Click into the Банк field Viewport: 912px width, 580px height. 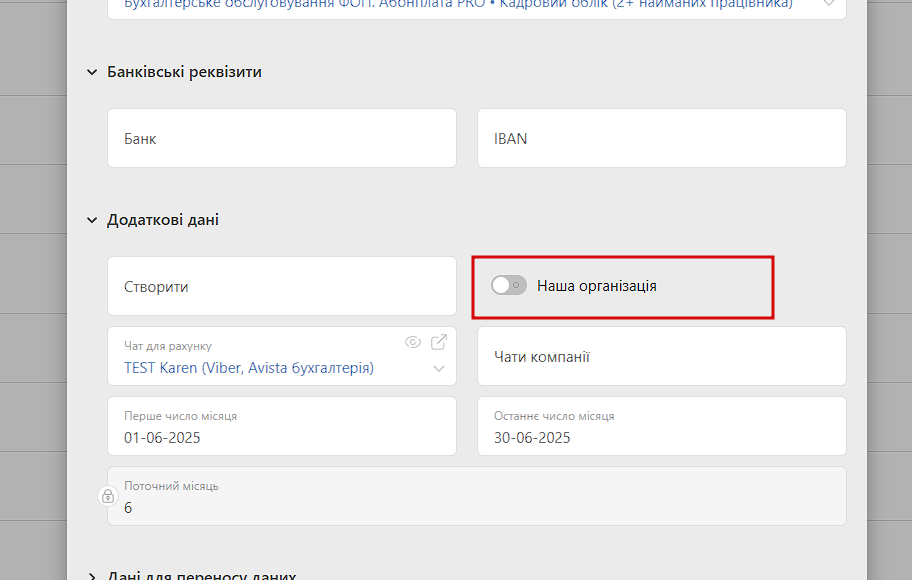coord(282,138)
